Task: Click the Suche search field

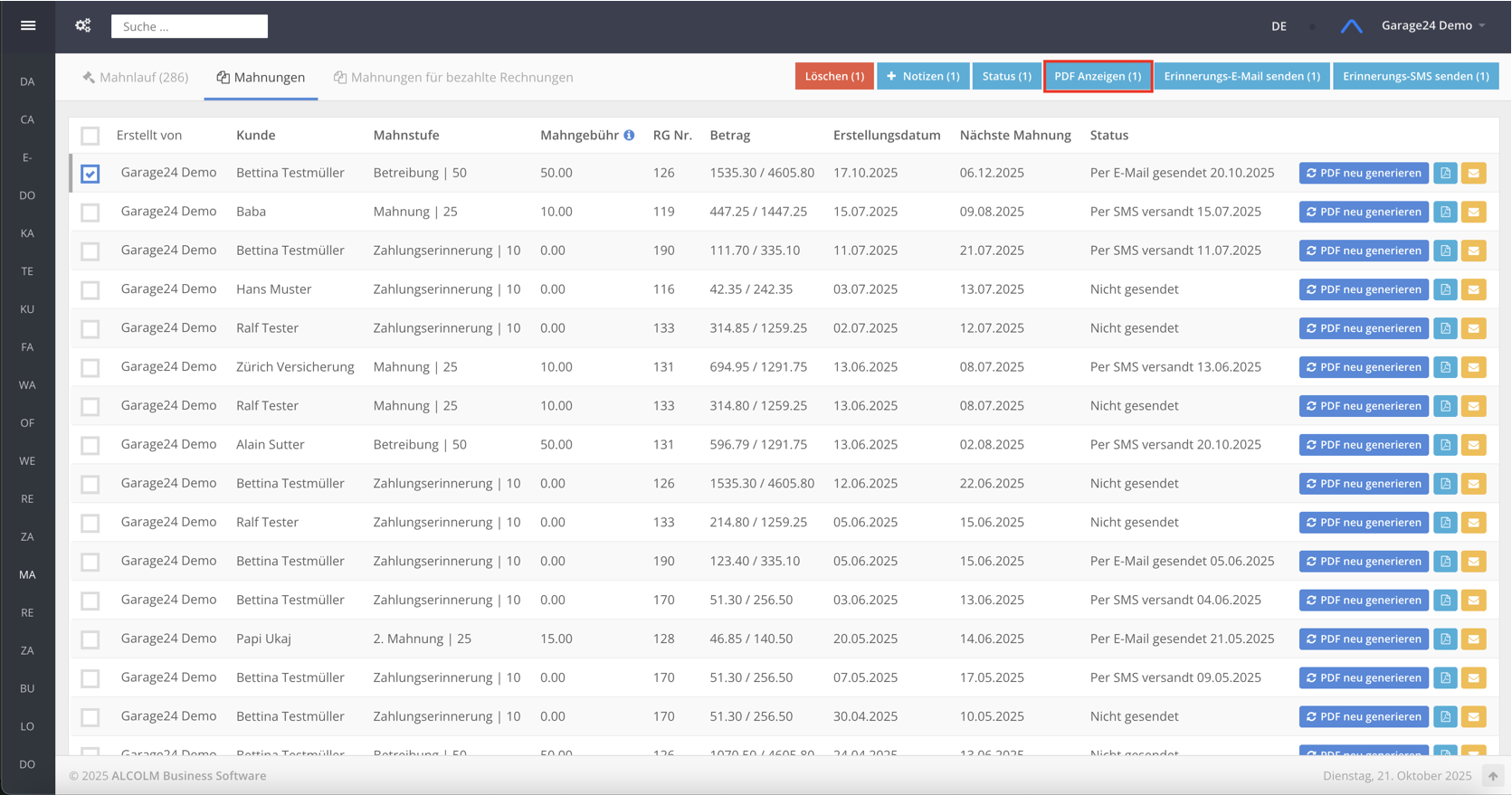Action: tap(189, 26)
